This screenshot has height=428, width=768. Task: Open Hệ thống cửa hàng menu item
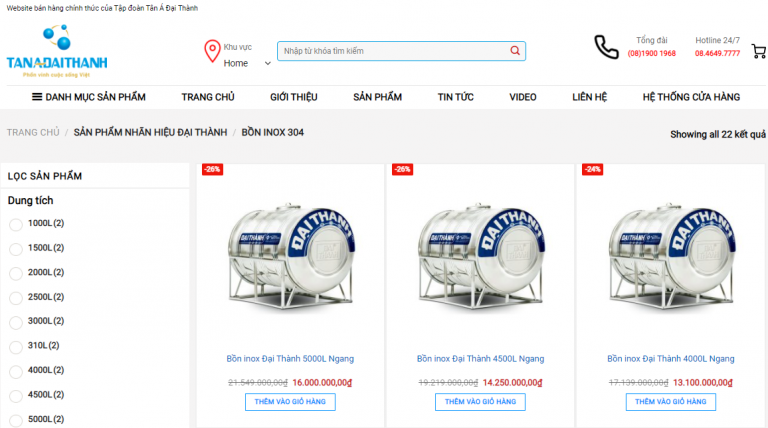click(691, 97)
